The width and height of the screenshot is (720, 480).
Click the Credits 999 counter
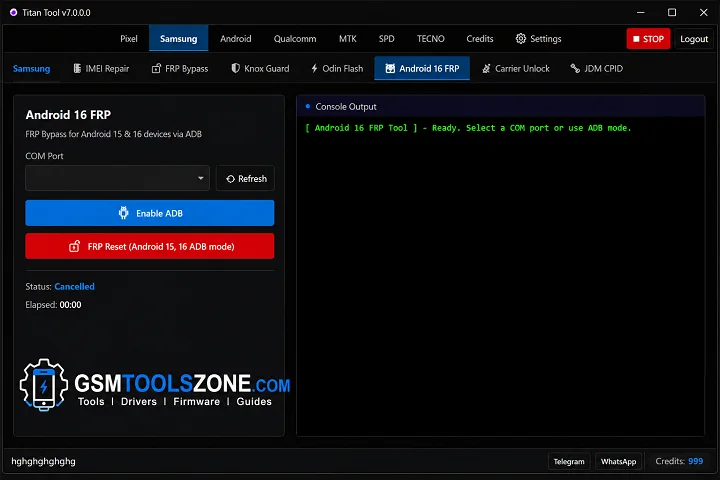(679, 461)
